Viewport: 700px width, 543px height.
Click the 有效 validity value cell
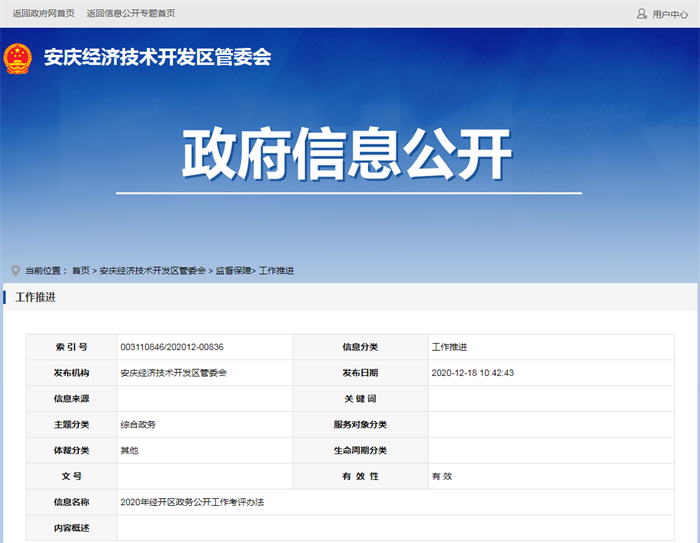coord(442,476)
